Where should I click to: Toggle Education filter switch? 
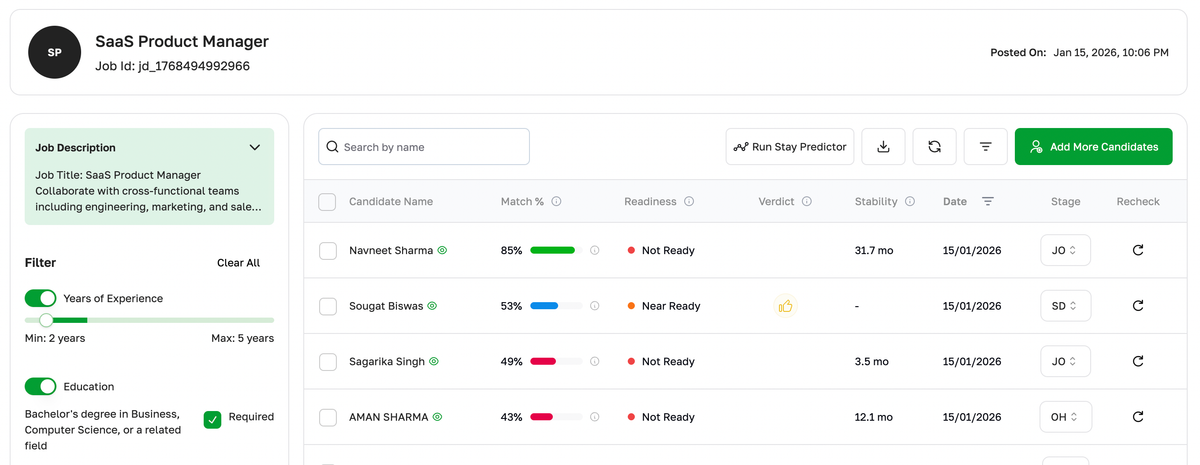(x=41, y=386)
